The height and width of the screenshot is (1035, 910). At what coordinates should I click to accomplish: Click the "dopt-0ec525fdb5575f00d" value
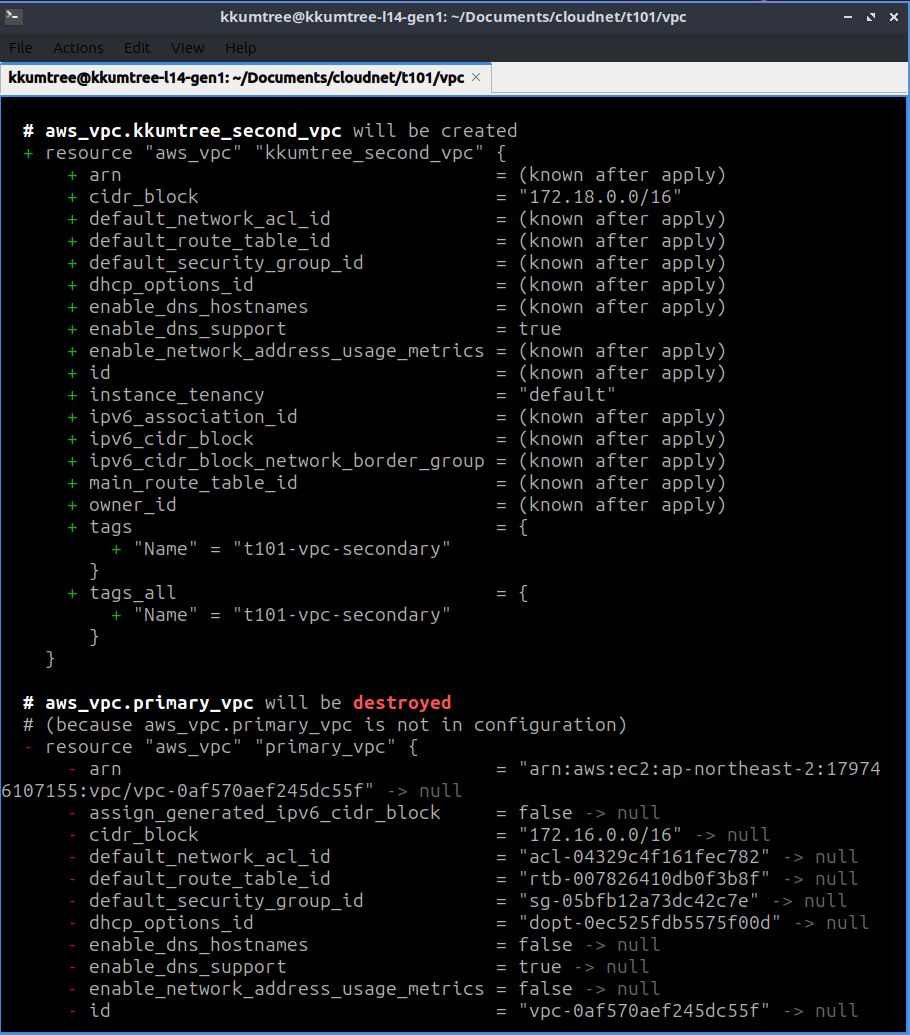(x=649, y=923)
